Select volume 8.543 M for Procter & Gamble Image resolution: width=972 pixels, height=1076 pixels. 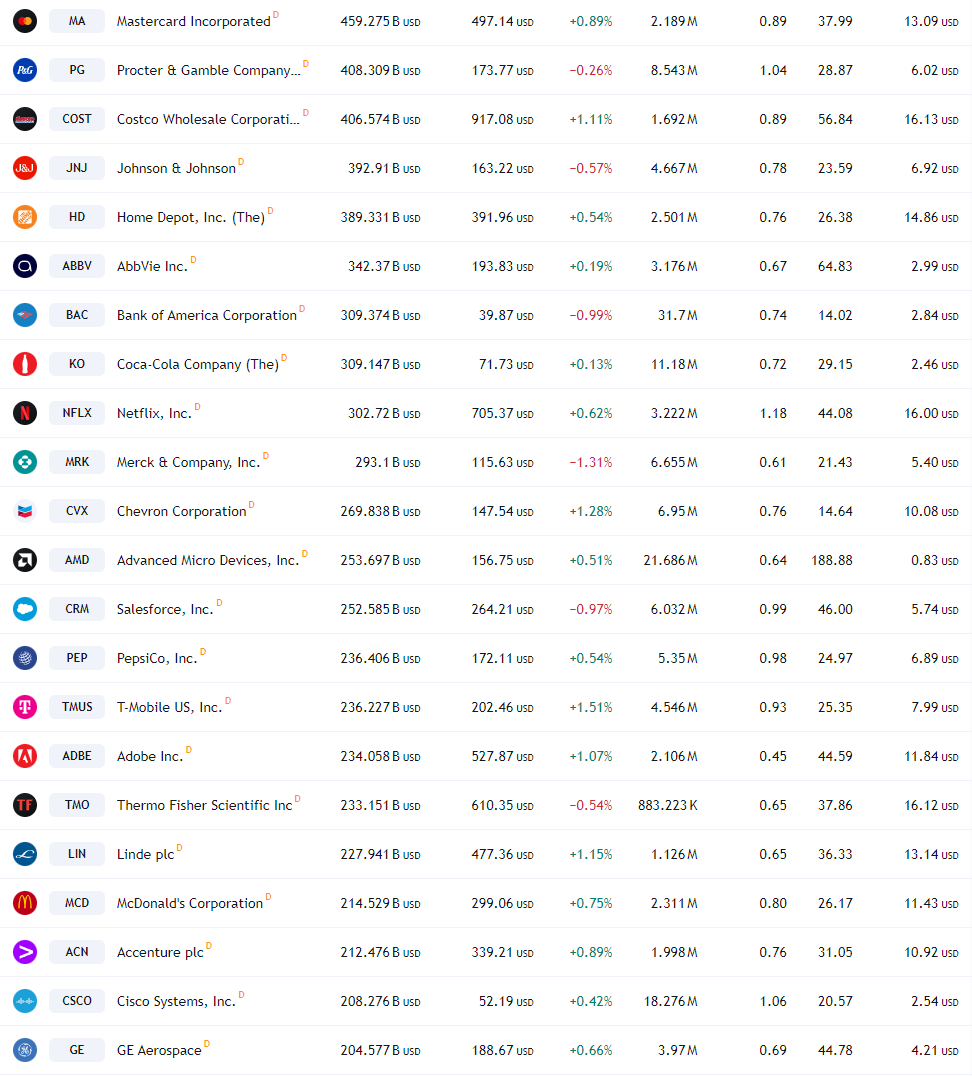674,71
